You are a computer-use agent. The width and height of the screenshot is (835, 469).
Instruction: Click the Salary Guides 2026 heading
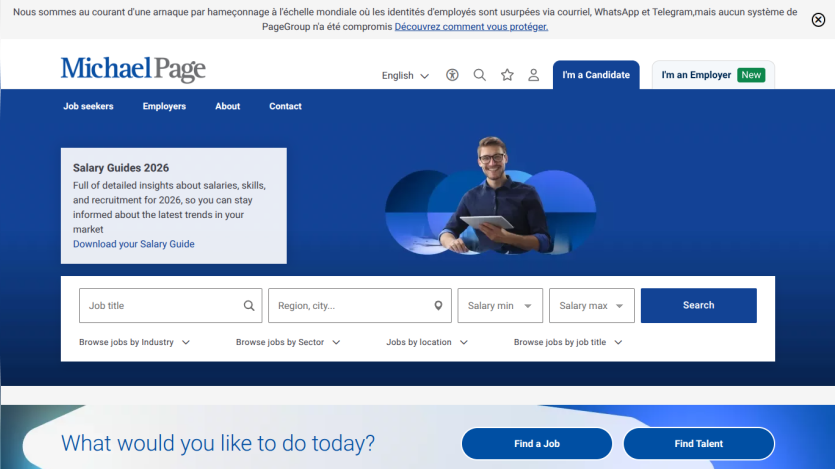(121, 168)
